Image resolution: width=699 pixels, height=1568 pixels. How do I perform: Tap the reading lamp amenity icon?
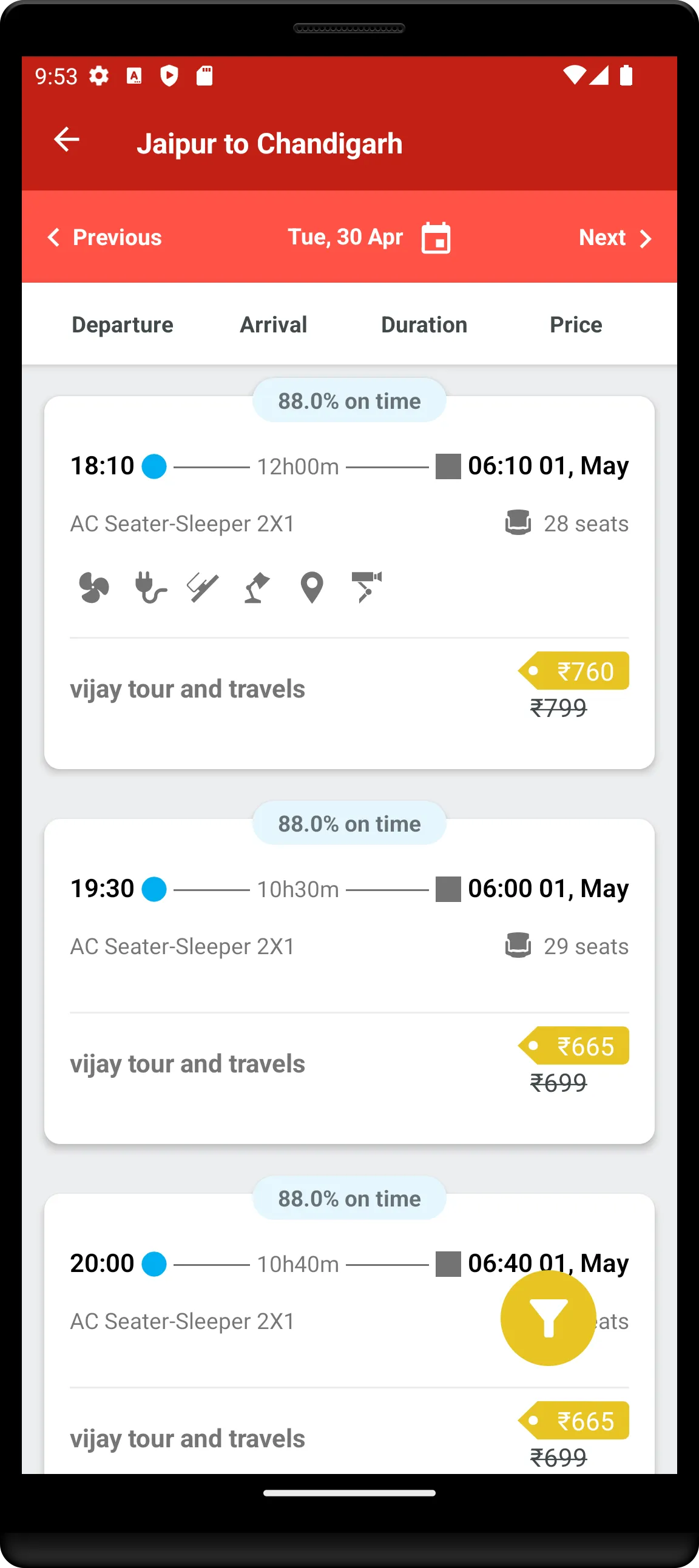point(256,587)
